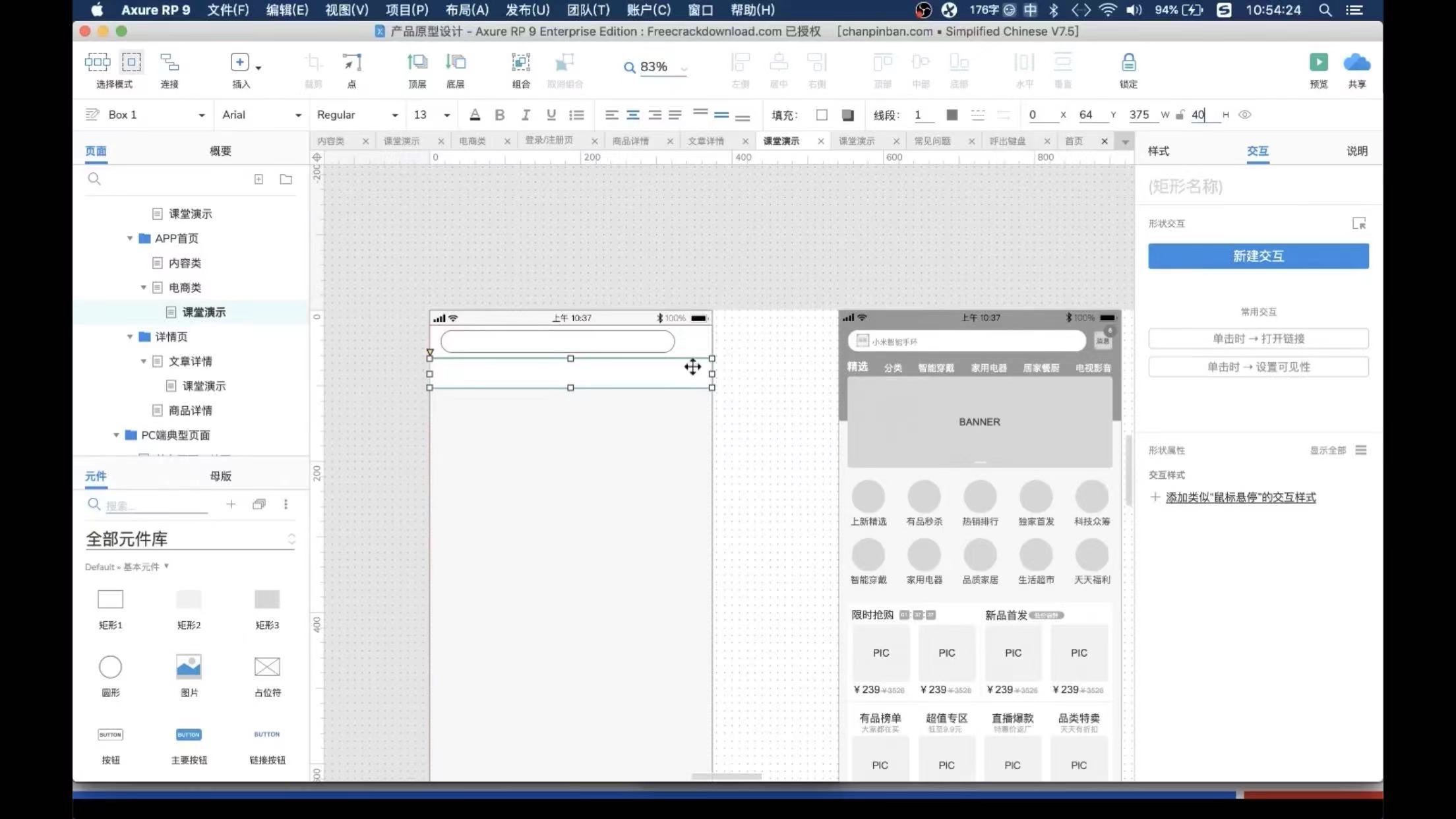Click the Group widgets icon

coord(520,63)
